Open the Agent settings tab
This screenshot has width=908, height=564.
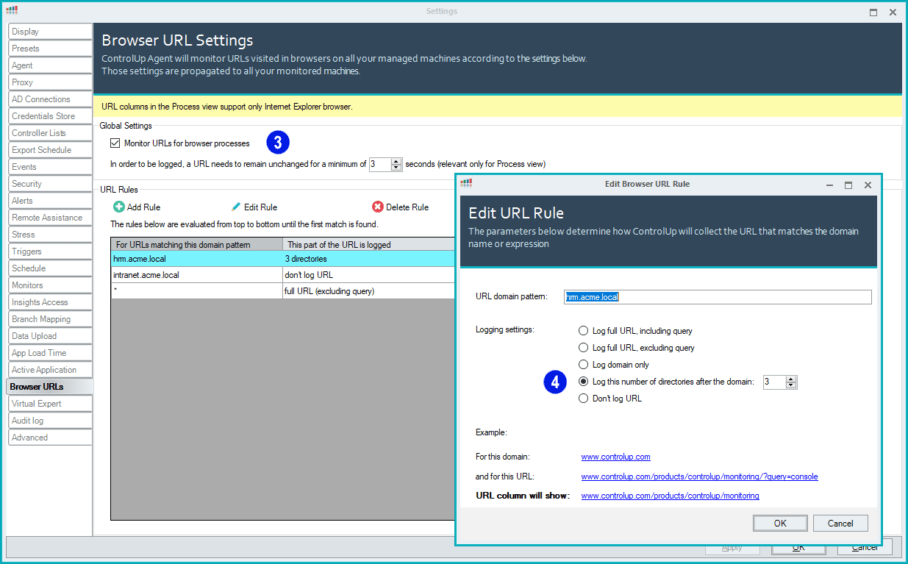[50, 65]
